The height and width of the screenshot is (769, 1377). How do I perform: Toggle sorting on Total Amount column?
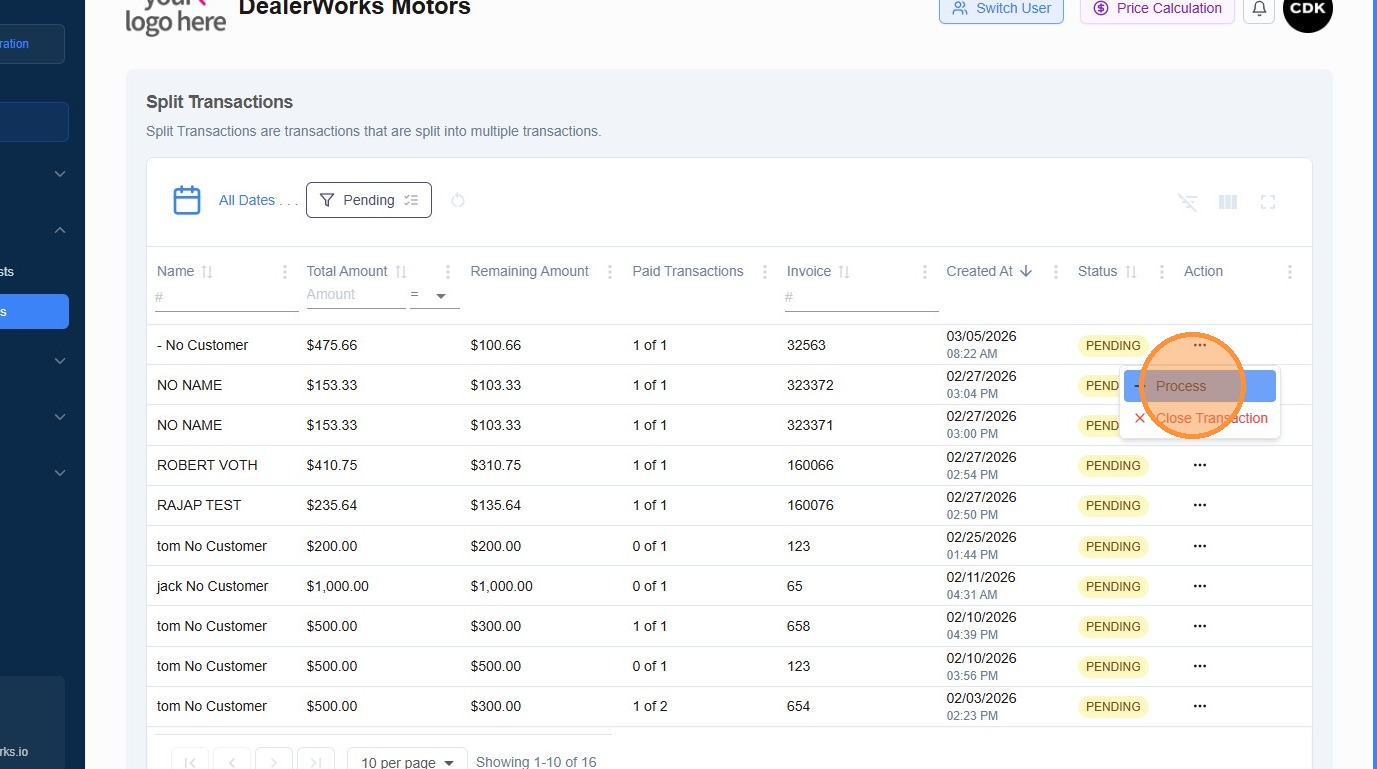pos(401,272)
